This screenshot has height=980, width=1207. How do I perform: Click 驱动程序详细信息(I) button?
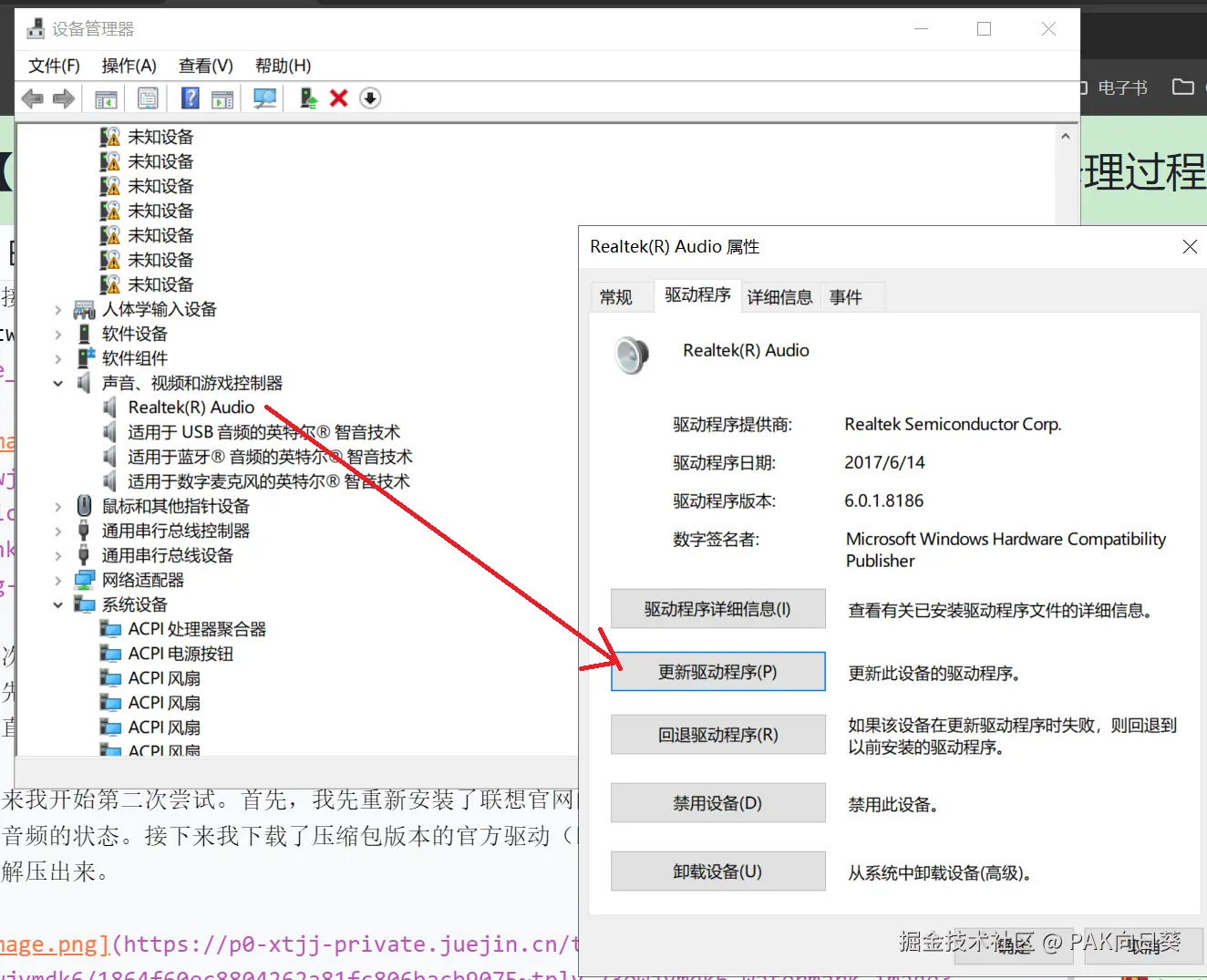pyautogui.click(x=717, y=609)
